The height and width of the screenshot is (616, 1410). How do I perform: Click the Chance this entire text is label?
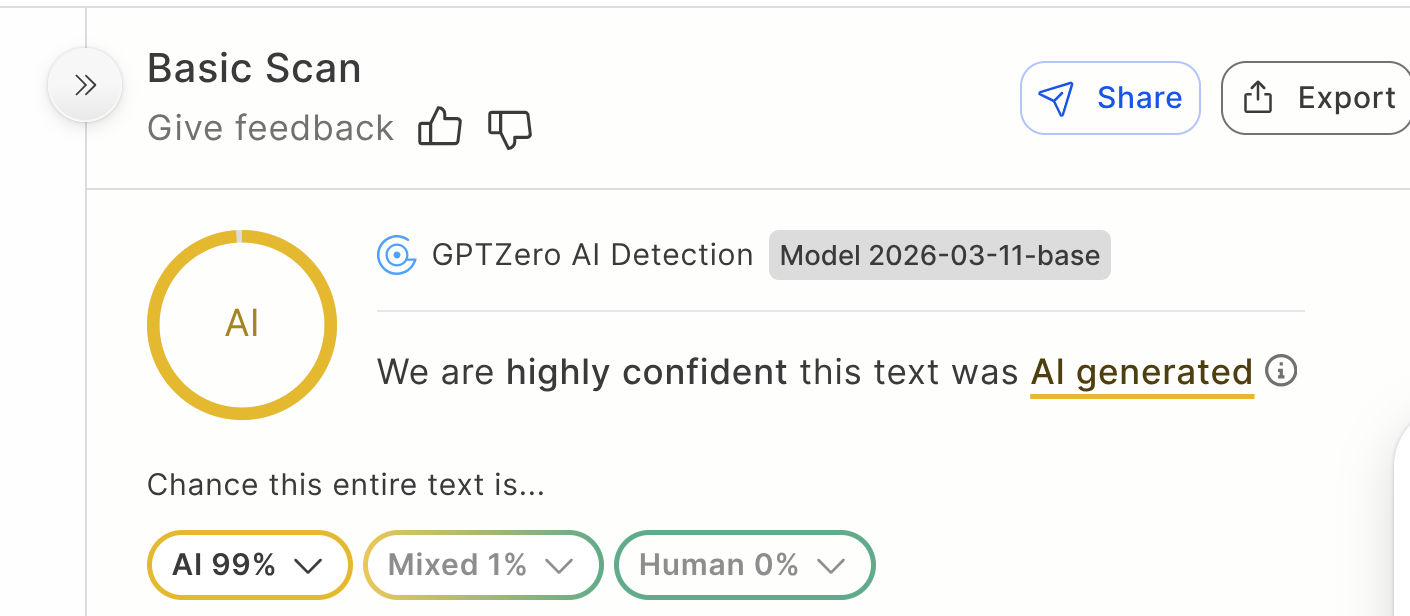(x=345, y=485)
